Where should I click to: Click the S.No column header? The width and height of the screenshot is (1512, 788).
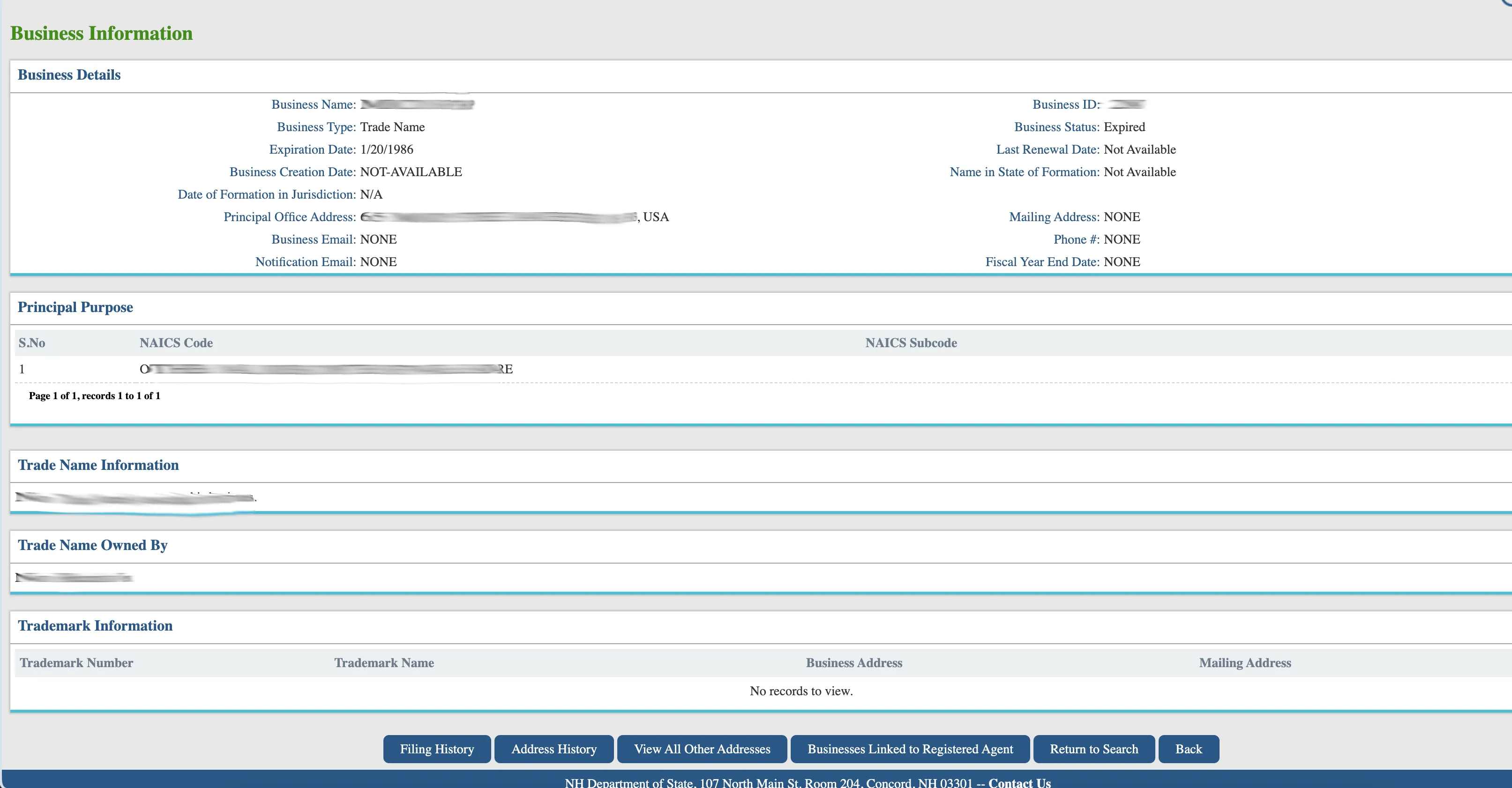click(32, 342)
